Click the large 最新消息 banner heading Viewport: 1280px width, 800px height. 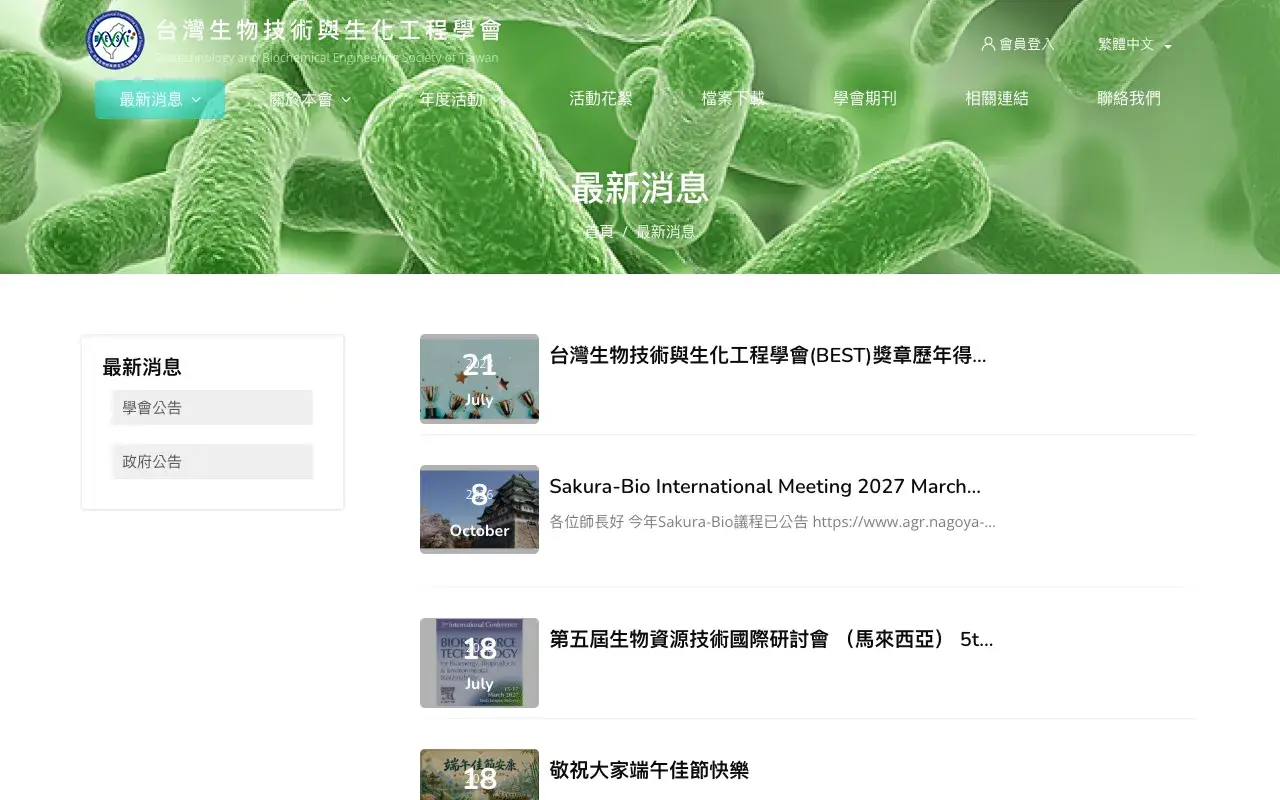(640, 188)
